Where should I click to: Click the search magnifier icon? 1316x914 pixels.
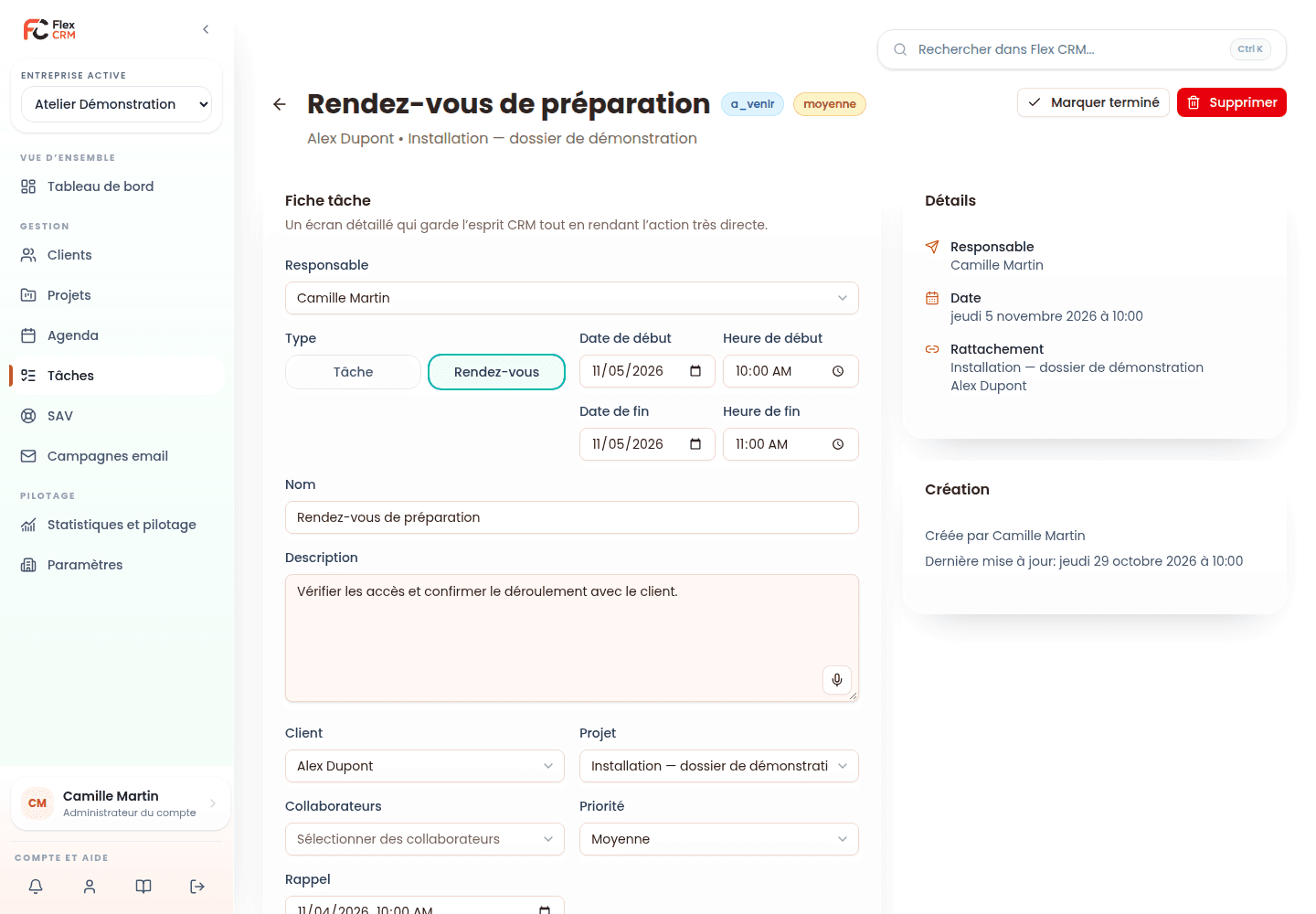click(x=900, y=49)
